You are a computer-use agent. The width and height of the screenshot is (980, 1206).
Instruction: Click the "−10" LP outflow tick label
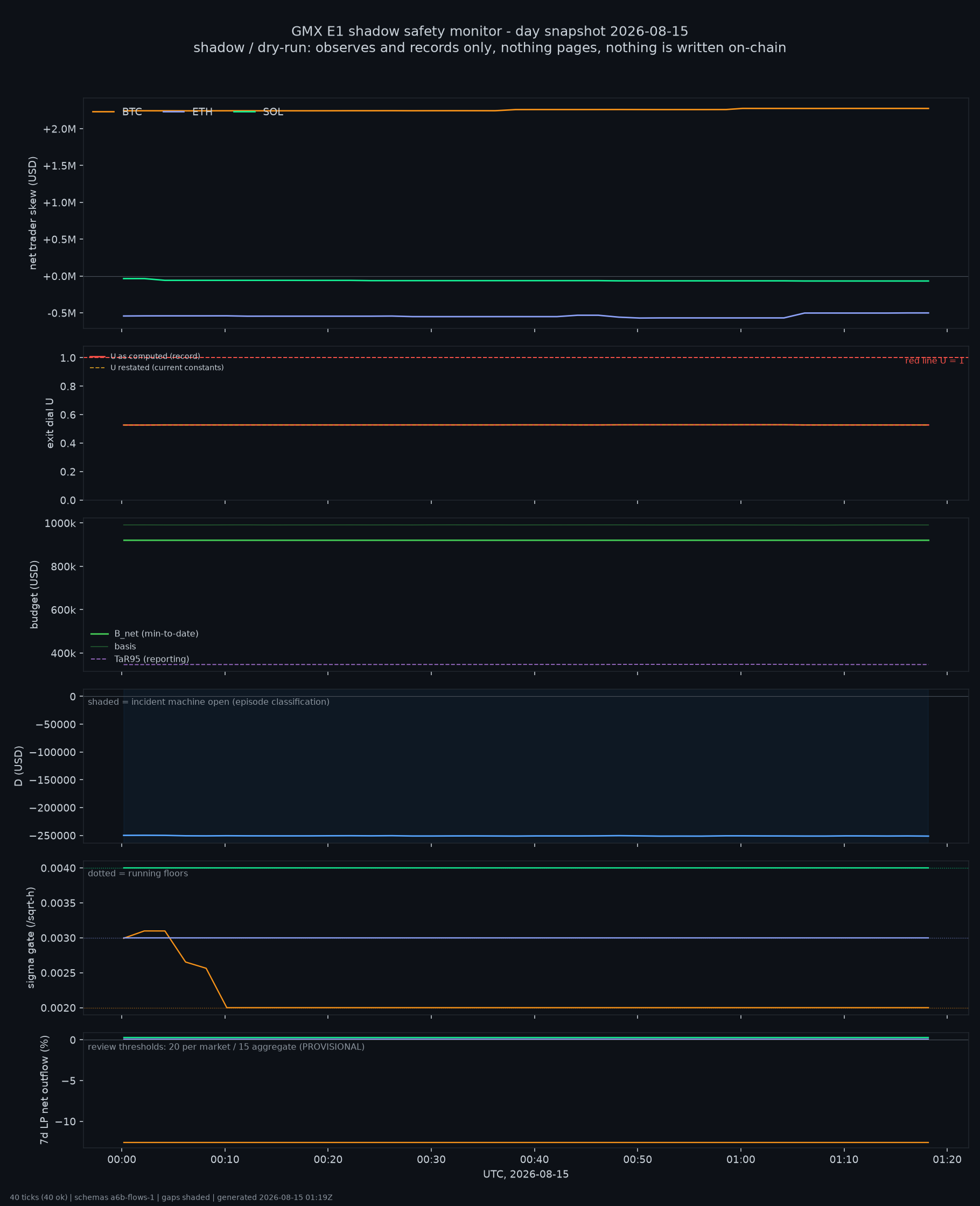(x=66, y=1121)
